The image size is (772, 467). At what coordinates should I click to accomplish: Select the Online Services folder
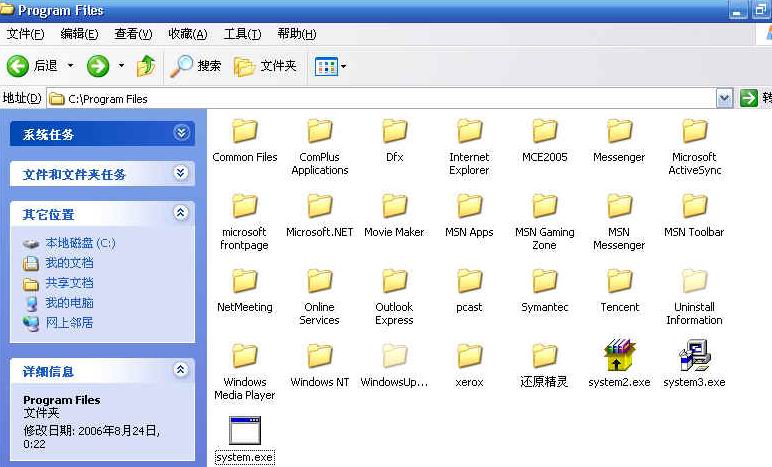click(320, 297)
